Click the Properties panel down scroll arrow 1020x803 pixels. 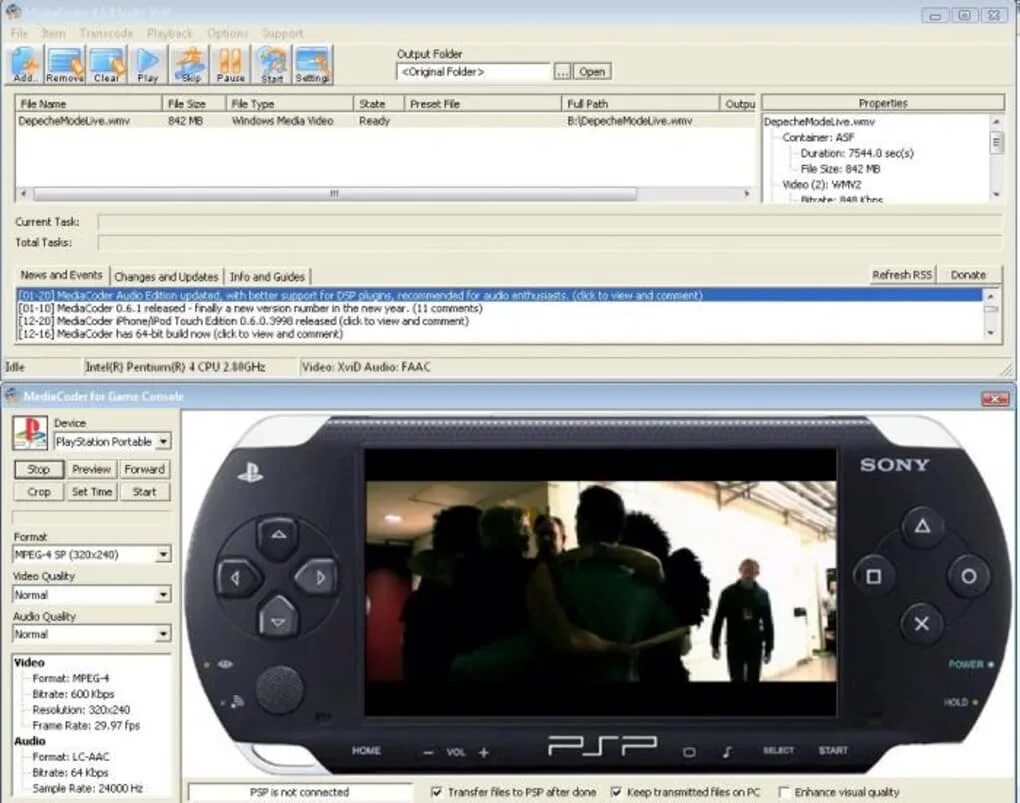(x=996, y=195)
